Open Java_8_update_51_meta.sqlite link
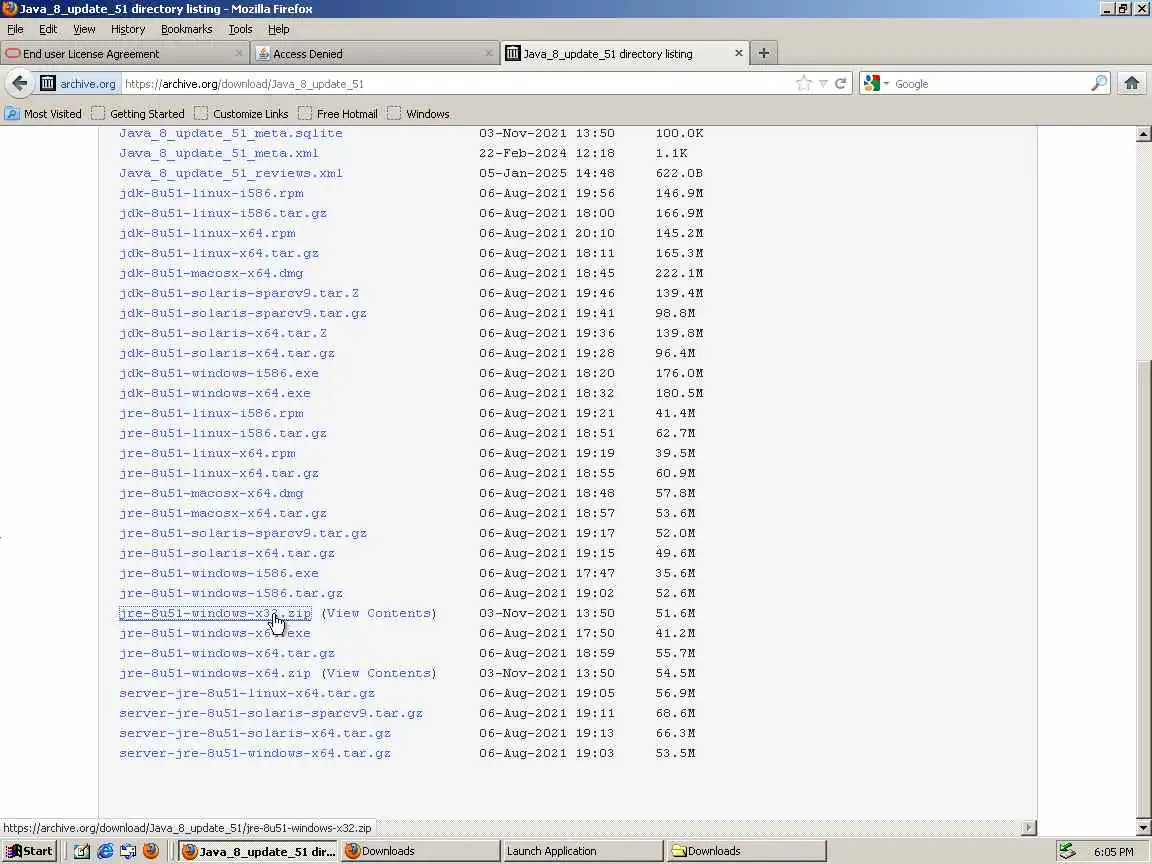1152x864 pixels. coord(231,133)
